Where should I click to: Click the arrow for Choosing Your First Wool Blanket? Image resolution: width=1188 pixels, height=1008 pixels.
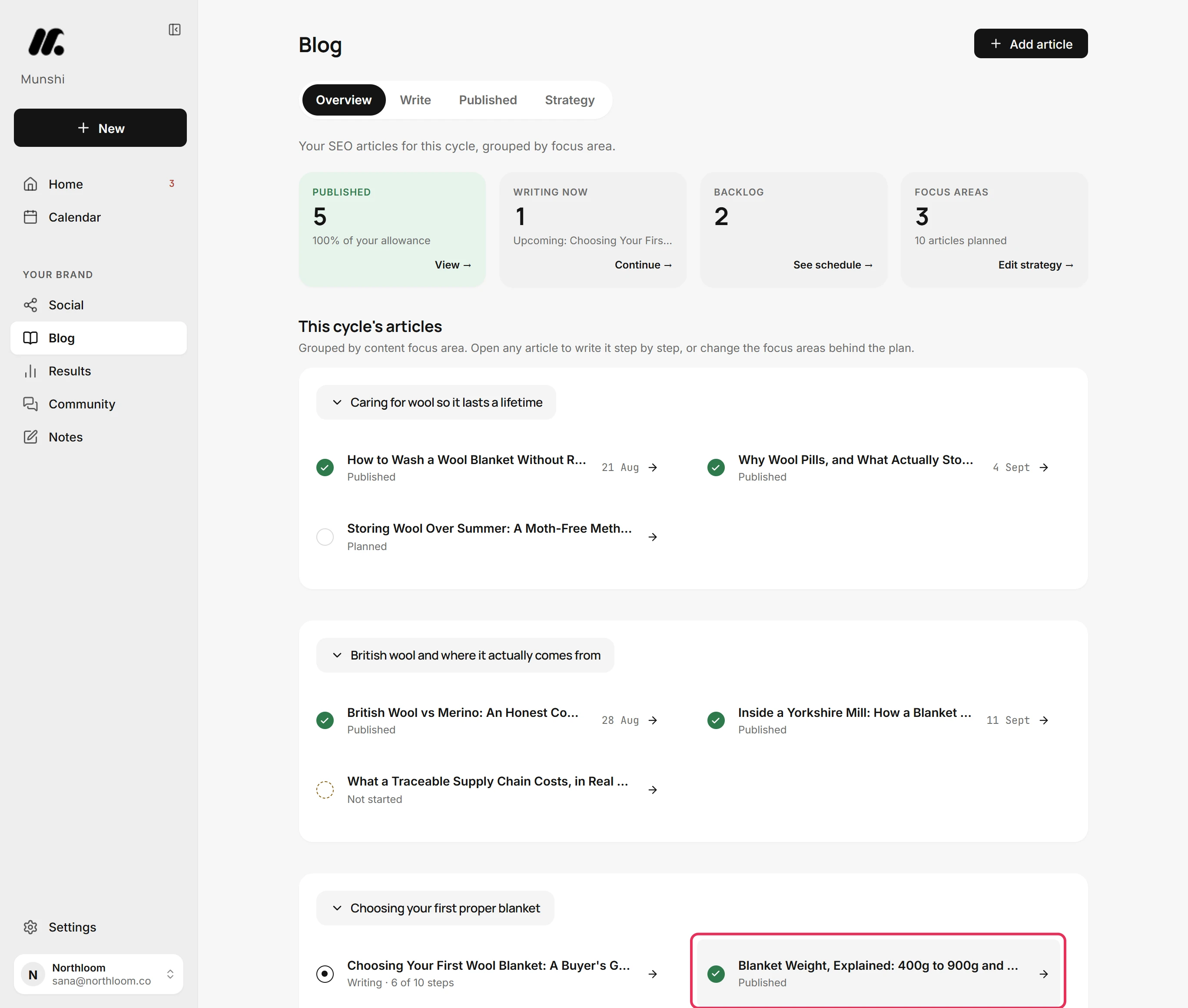[x=653, y=974]
